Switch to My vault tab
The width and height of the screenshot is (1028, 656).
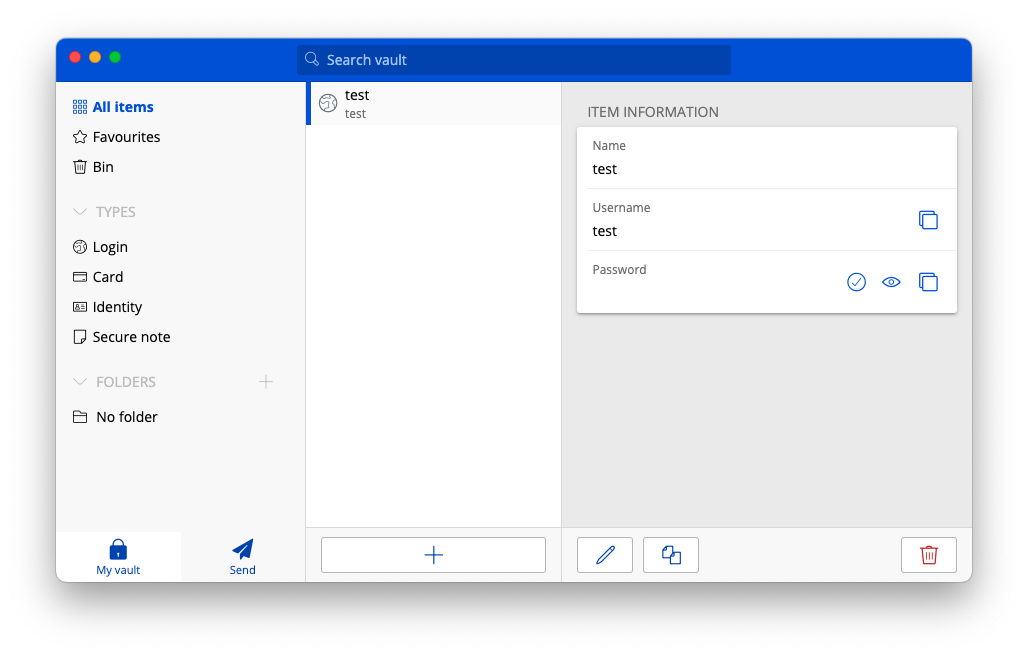click(x=118, y=557)
